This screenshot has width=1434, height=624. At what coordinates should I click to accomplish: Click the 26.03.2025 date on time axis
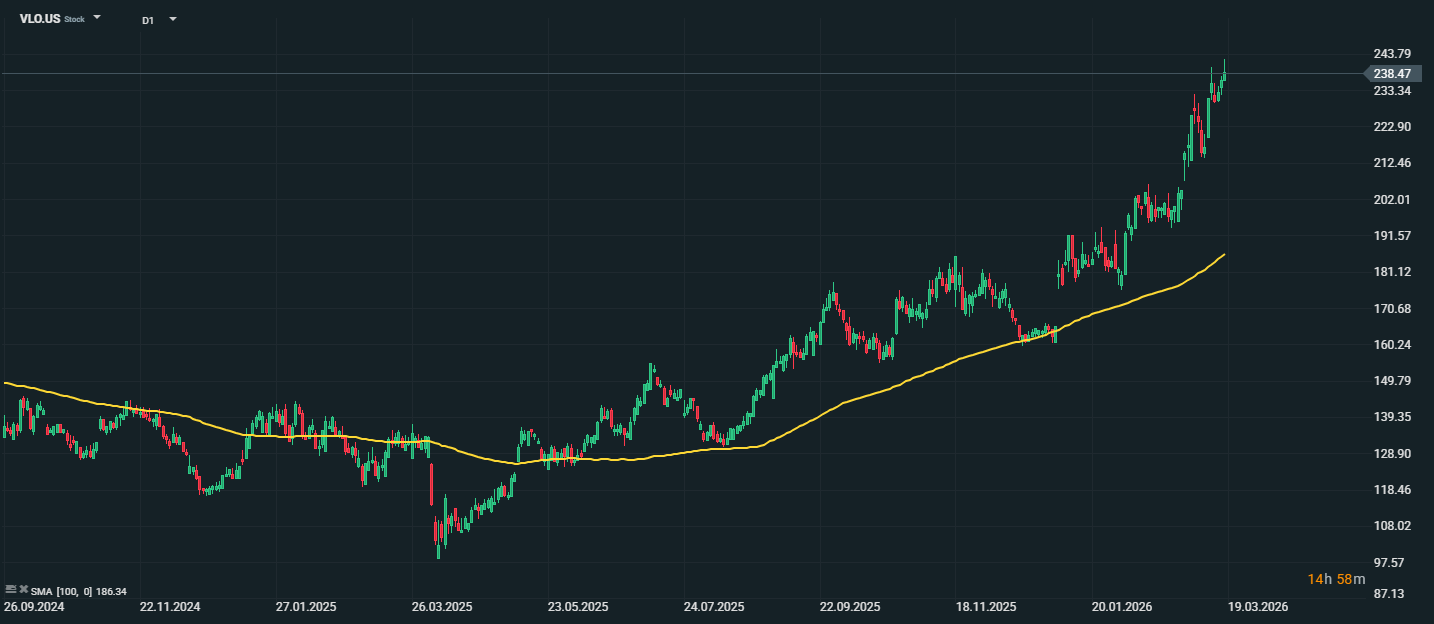point(442,607)
